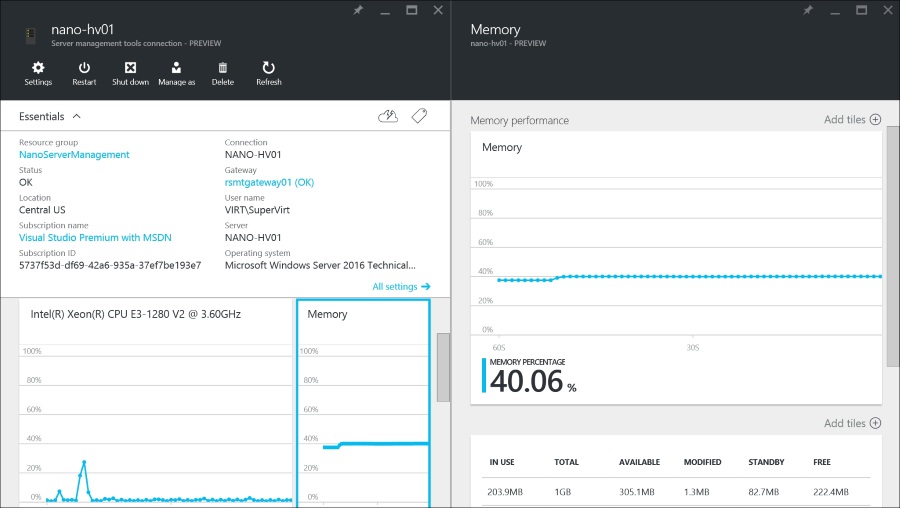Click the IN USE column header
The image size is (900, 508).
click(x=502, y=462)
